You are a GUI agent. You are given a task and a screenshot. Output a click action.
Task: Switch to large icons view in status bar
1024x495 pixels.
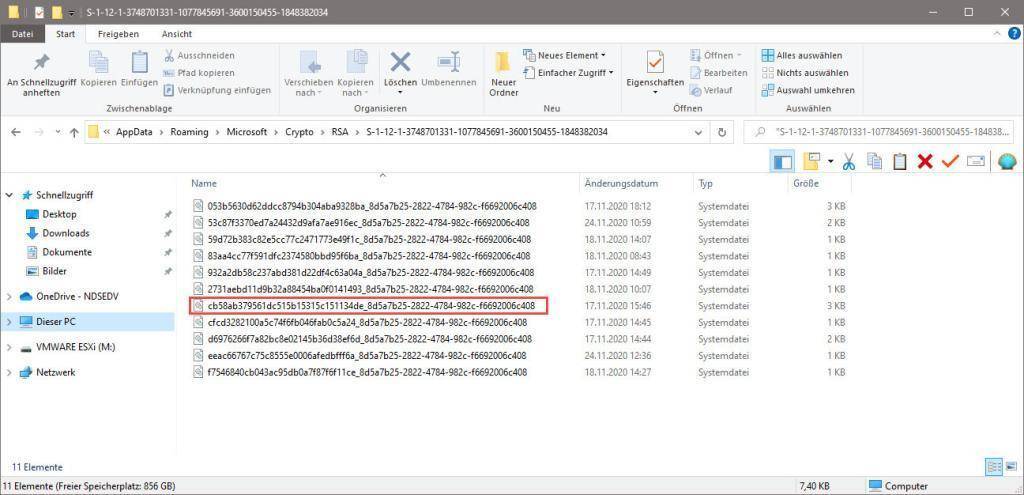coord(1011,466)
